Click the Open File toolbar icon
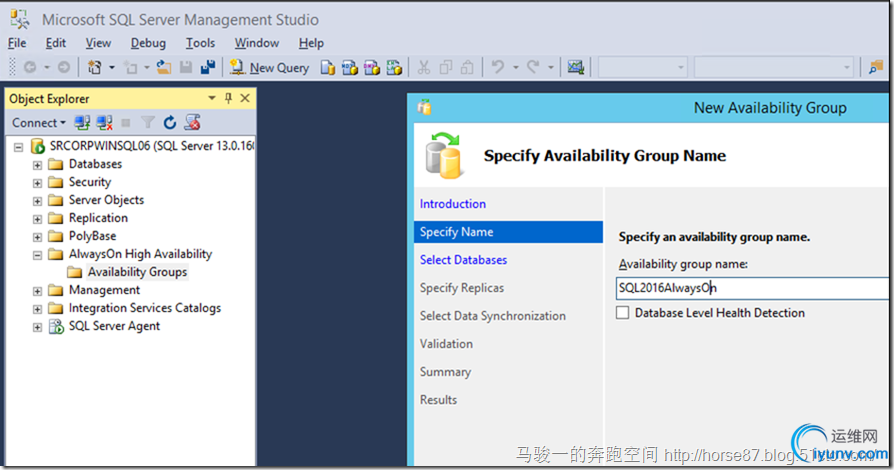The width and height of the screenshot is (894, 470). pos(163,68)
